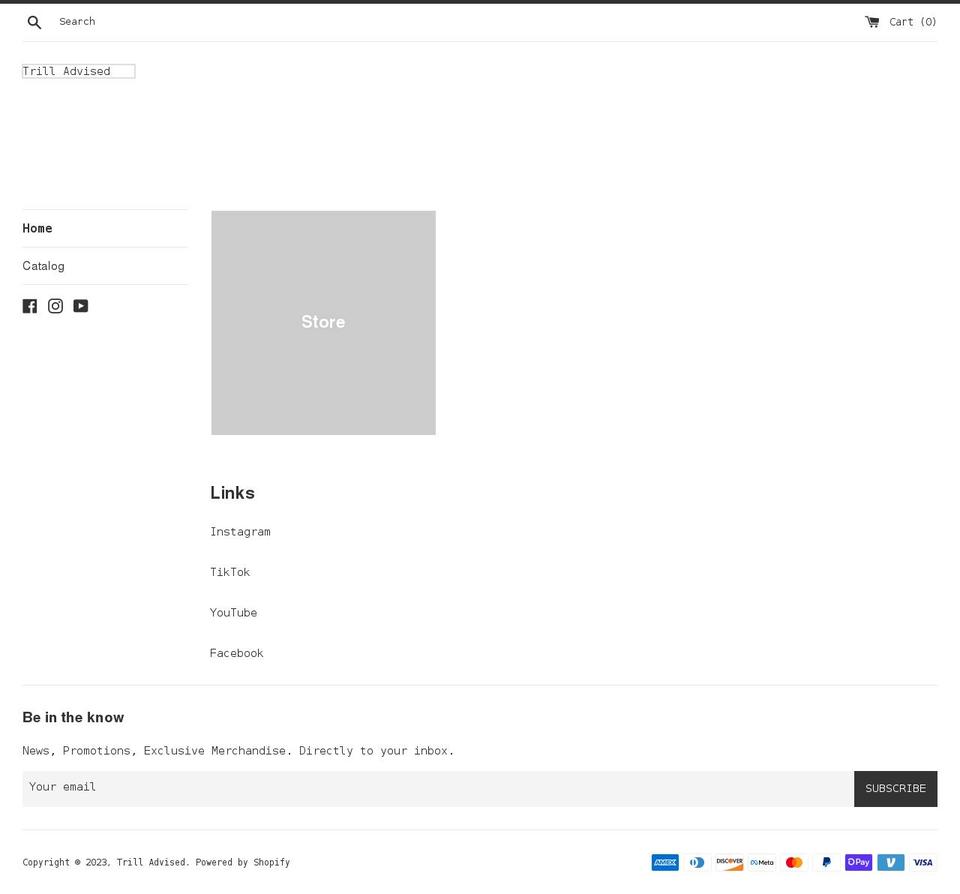Click the Be in the know heading
960x894 pixels.
coord(73,717)
